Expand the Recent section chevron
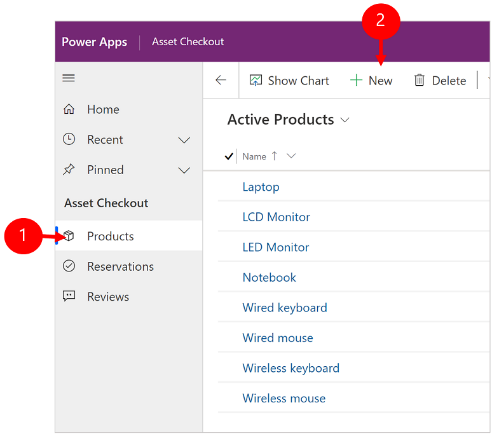 click(184, 140)
